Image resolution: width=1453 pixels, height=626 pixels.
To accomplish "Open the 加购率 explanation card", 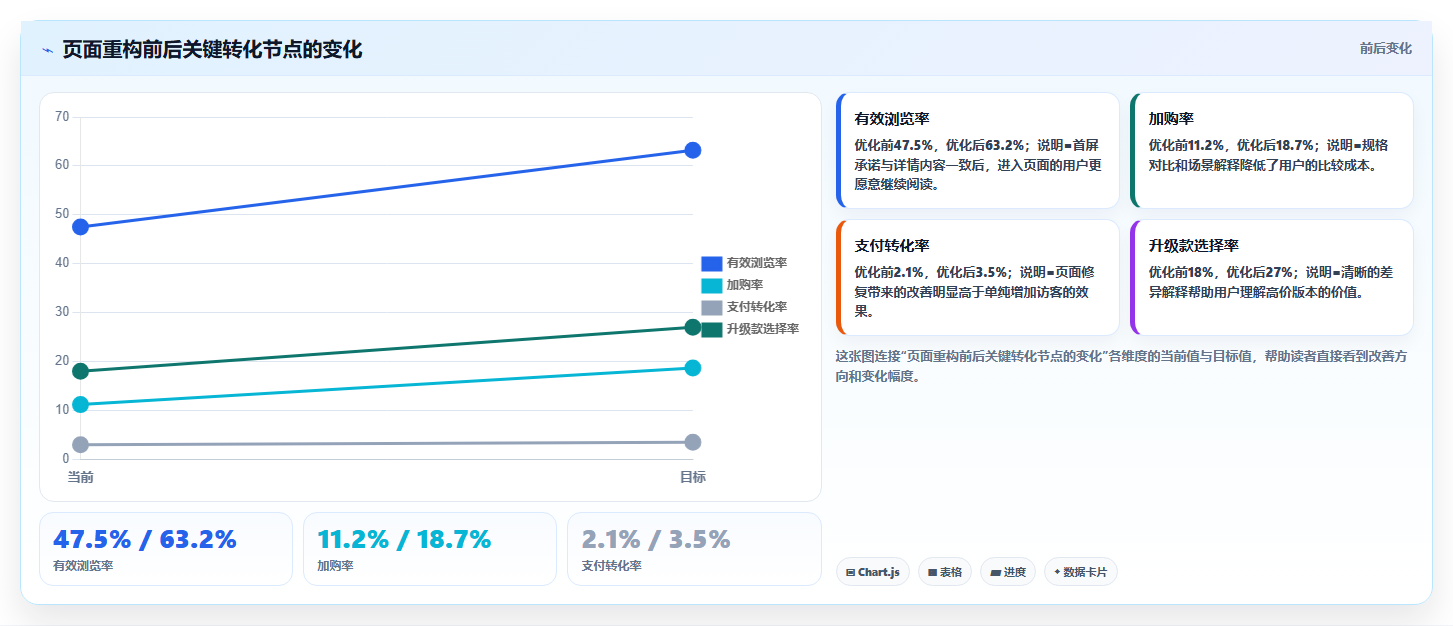I will click(1271, 150).
